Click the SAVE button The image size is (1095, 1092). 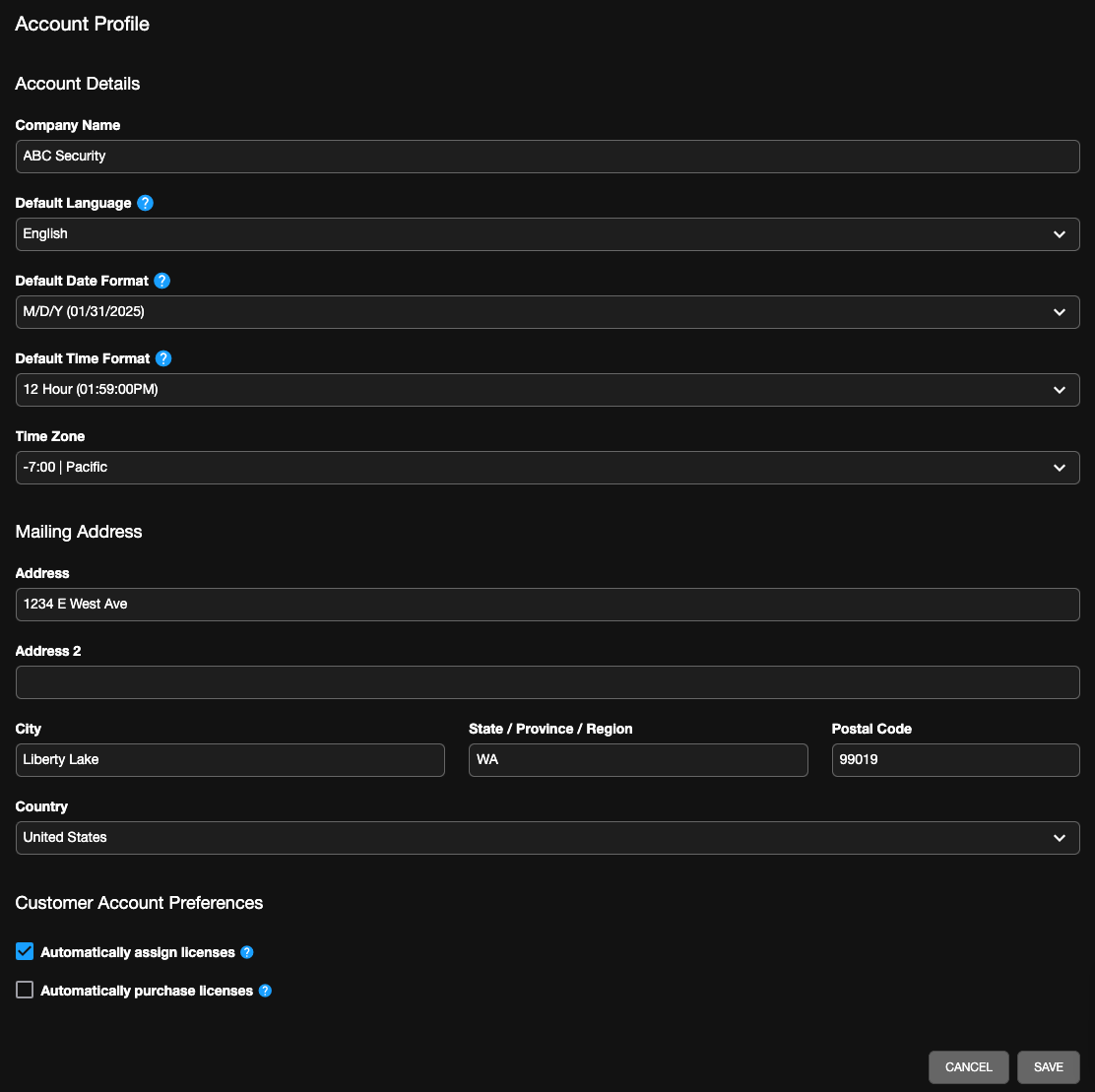coord(1049,1066)
